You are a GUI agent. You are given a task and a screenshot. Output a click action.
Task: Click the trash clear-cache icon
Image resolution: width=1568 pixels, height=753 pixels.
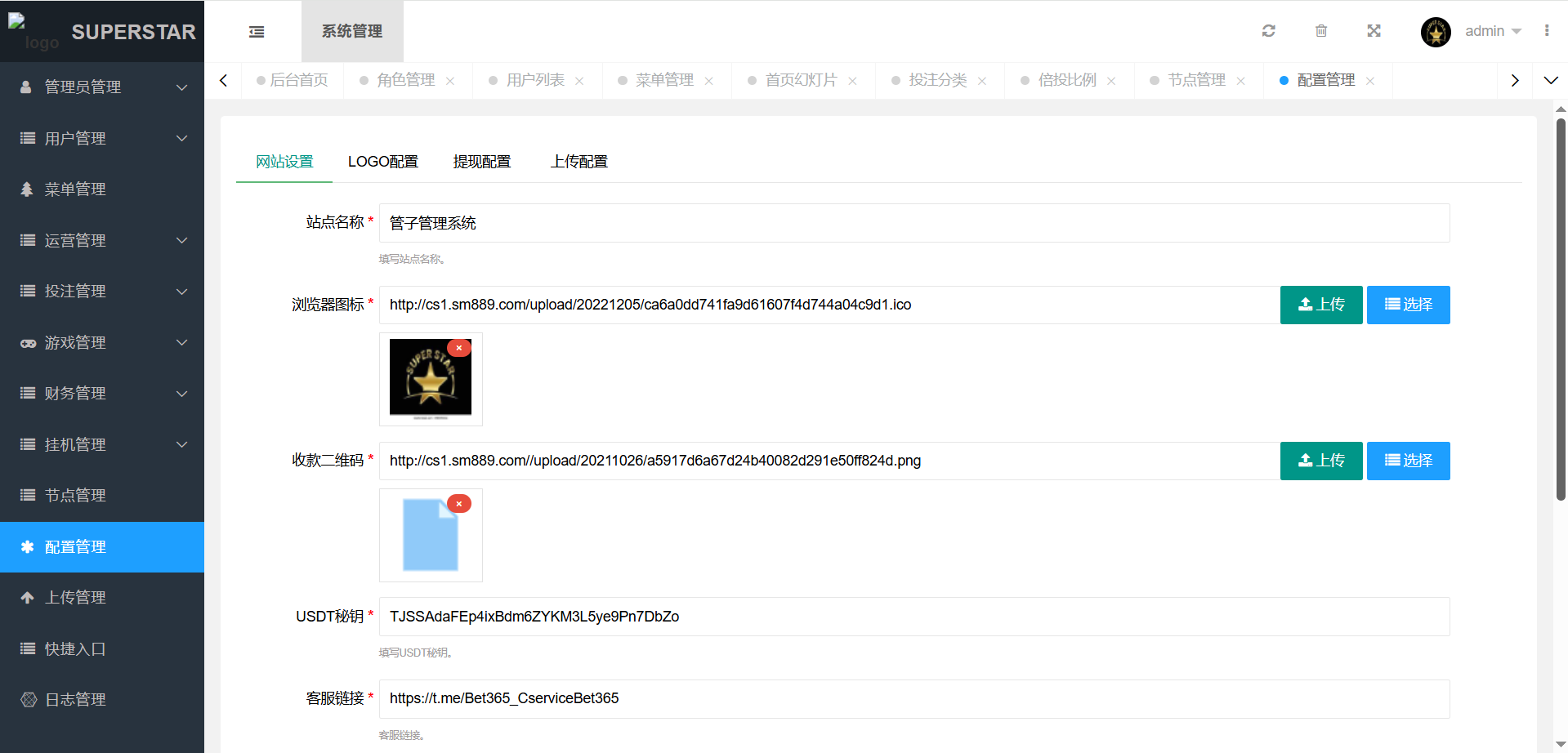[1321, 31]
